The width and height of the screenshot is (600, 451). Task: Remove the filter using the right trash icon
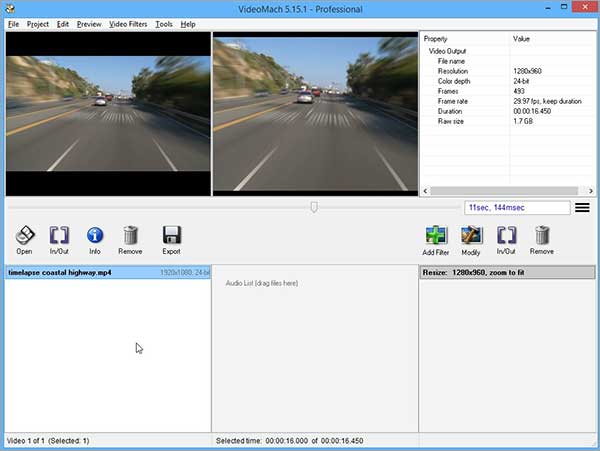[x=542, y=236]
